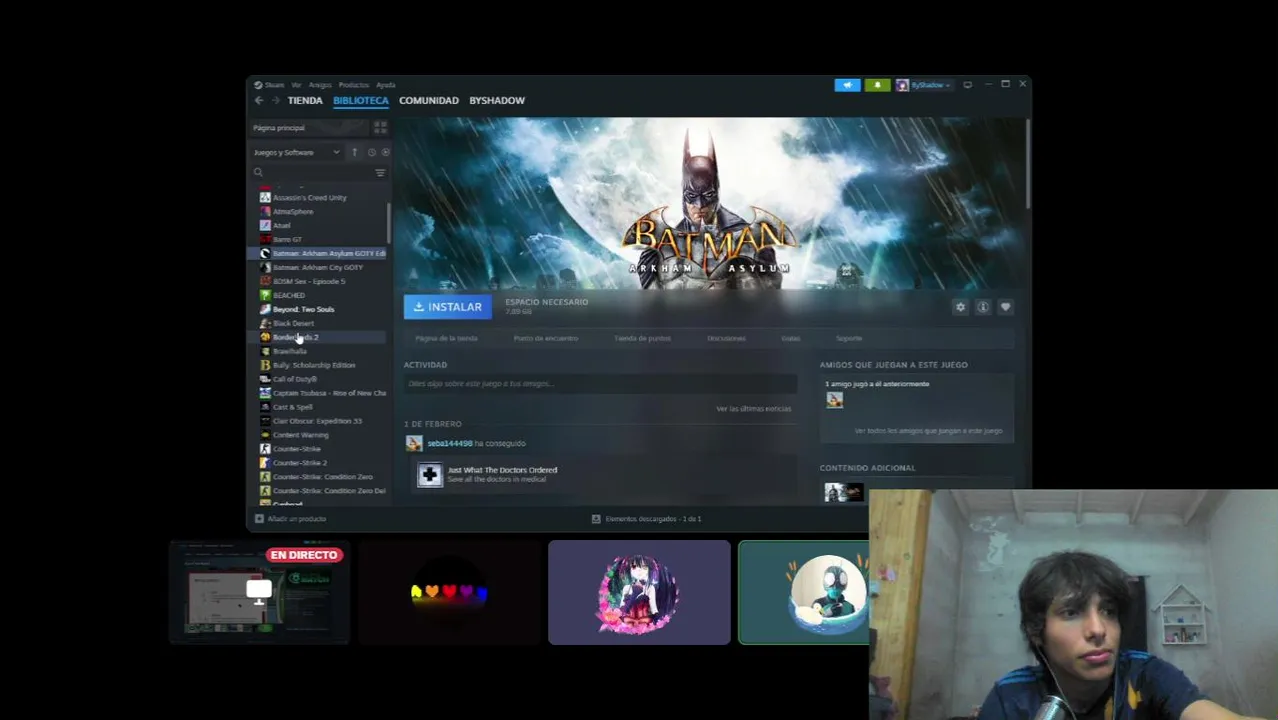Add game to favorites heart icon
Viewport: 1278px width, 720px height.
click(x=1005, y=307)
